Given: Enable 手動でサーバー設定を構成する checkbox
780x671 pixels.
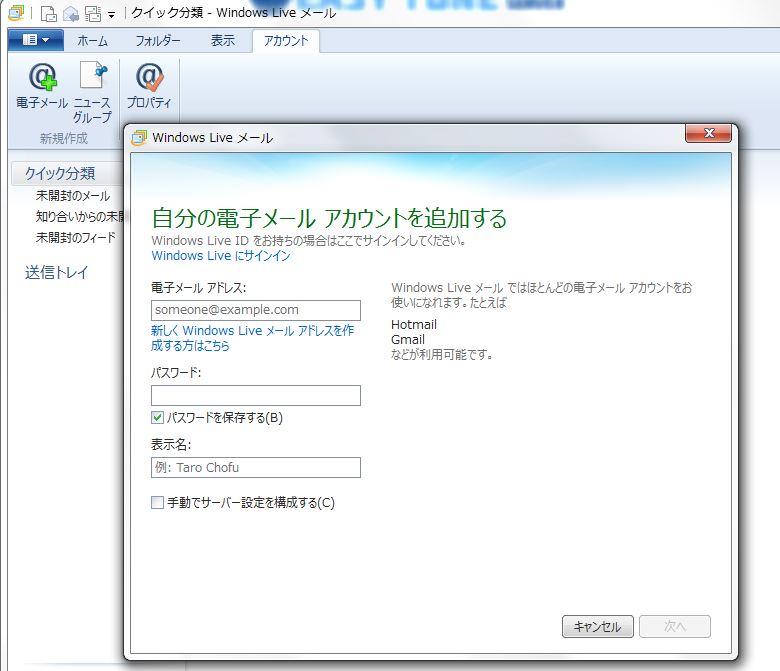Looking at the screenshot, I should tap(157, 503).
